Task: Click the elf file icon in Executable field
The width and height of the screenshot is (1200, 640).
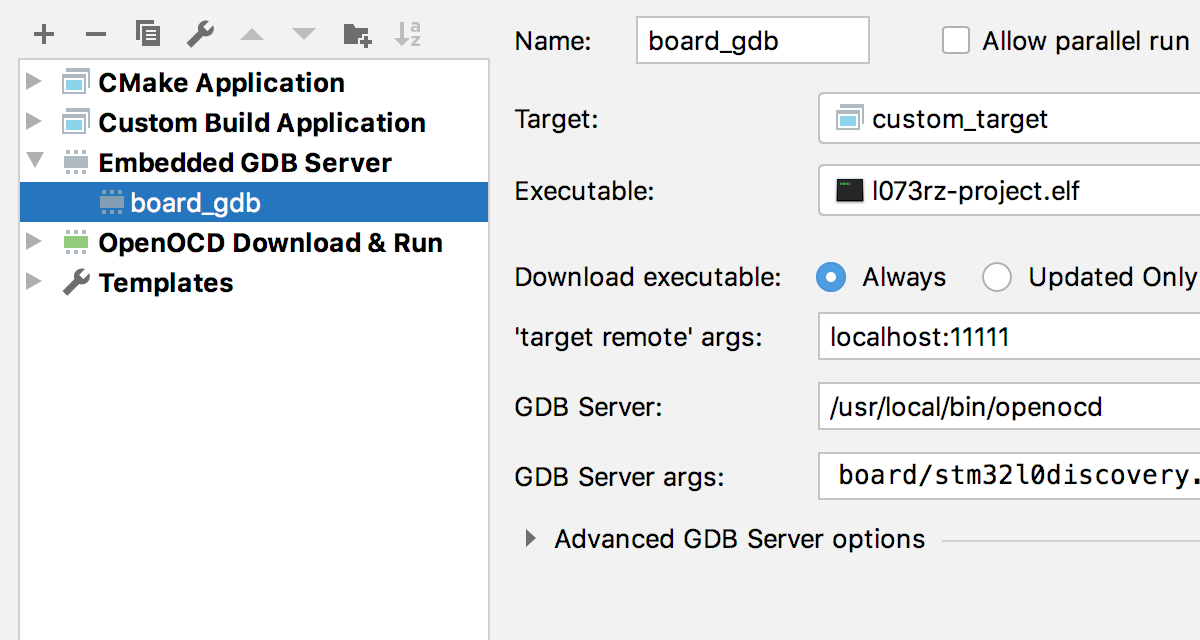Action: click(x=849, y=189)
